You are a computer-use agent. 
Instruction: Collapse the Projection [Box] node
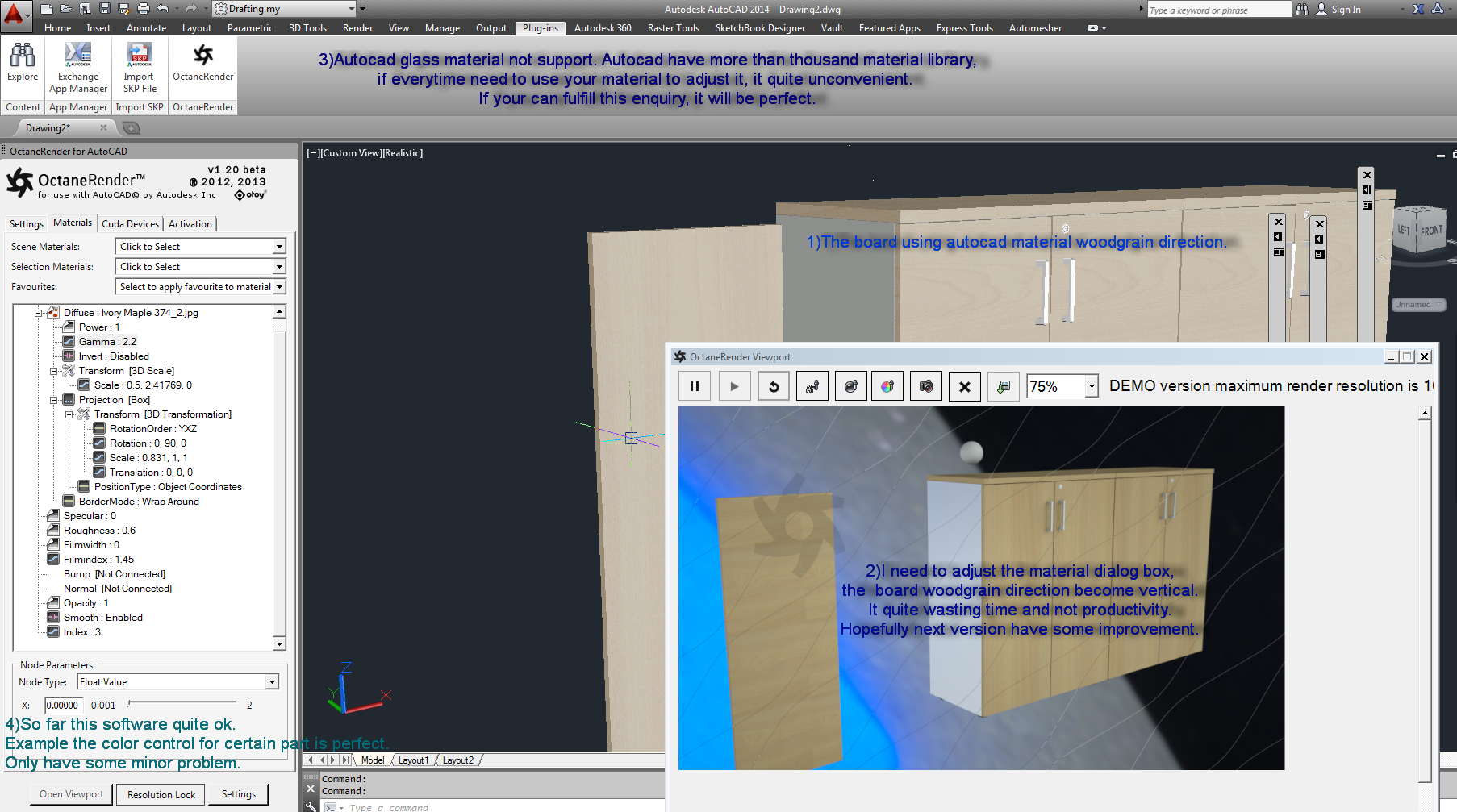coord(53,400)
